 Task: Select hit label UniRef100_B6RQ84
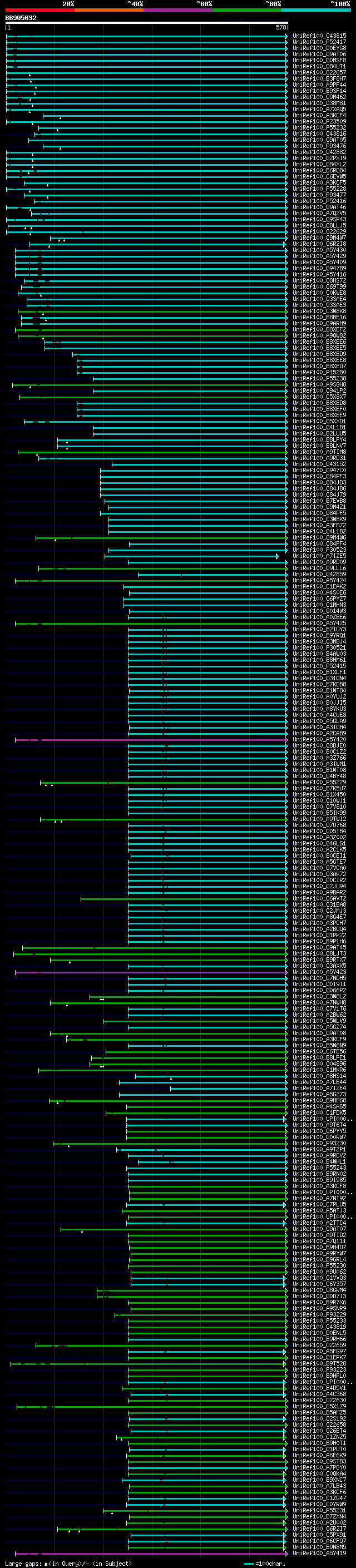pos(319,170)
